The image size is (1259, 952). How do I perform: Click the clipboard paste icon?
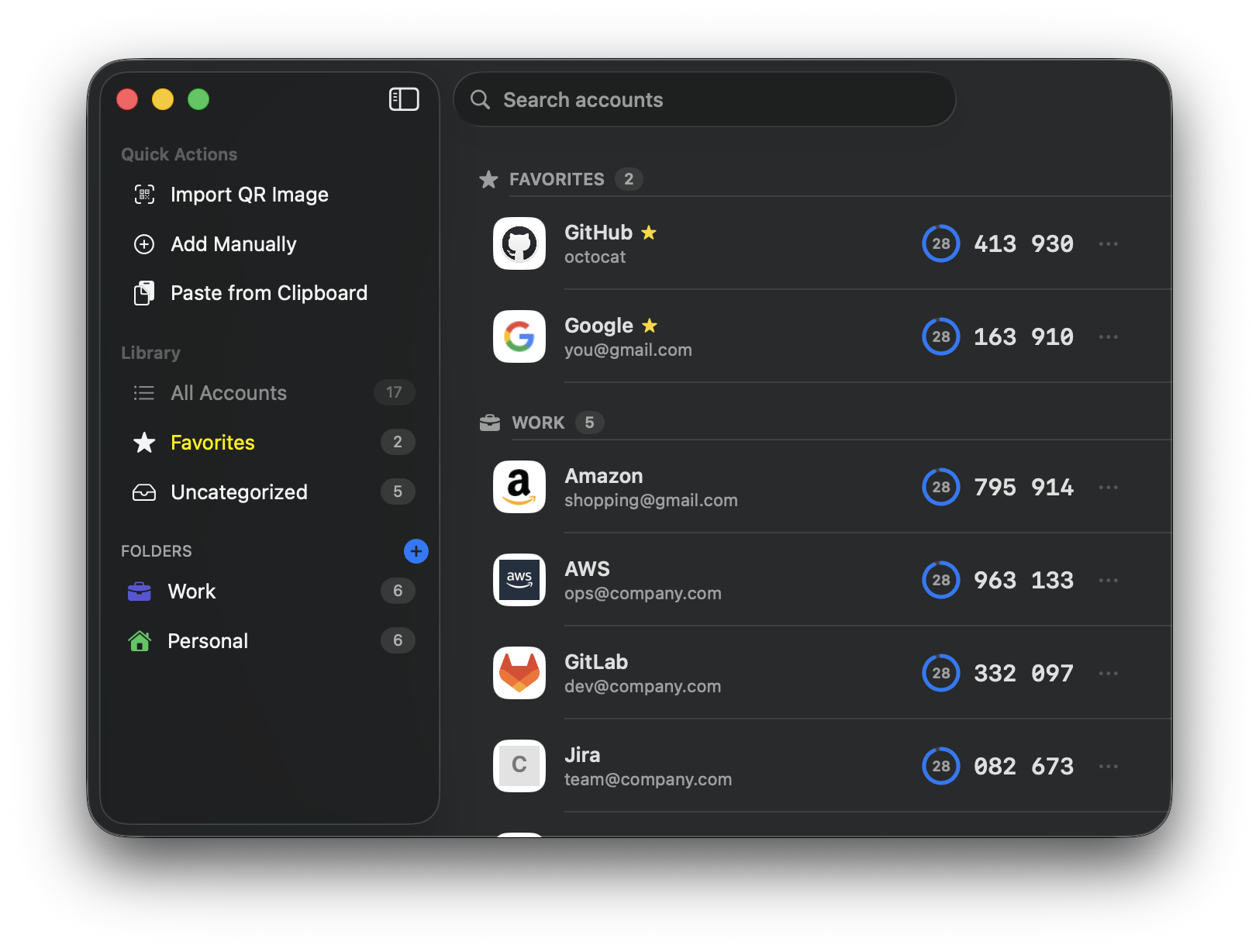pos(144,293)
